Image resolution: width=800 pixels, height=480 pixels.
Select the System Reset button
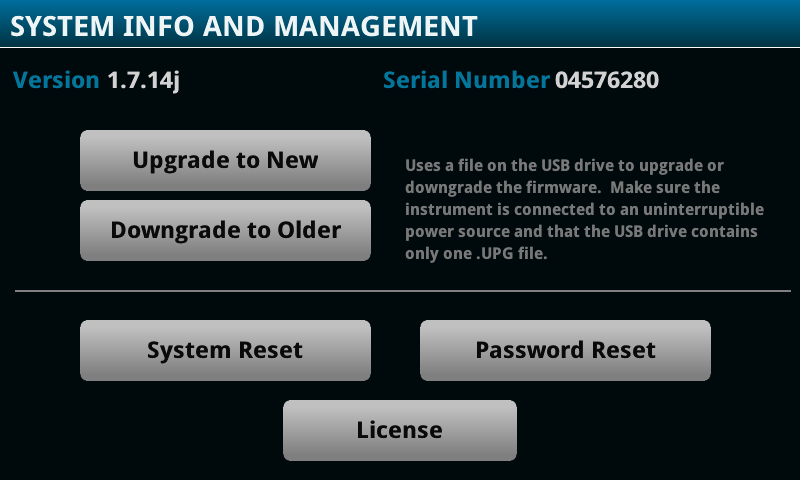tap(225, 350)
